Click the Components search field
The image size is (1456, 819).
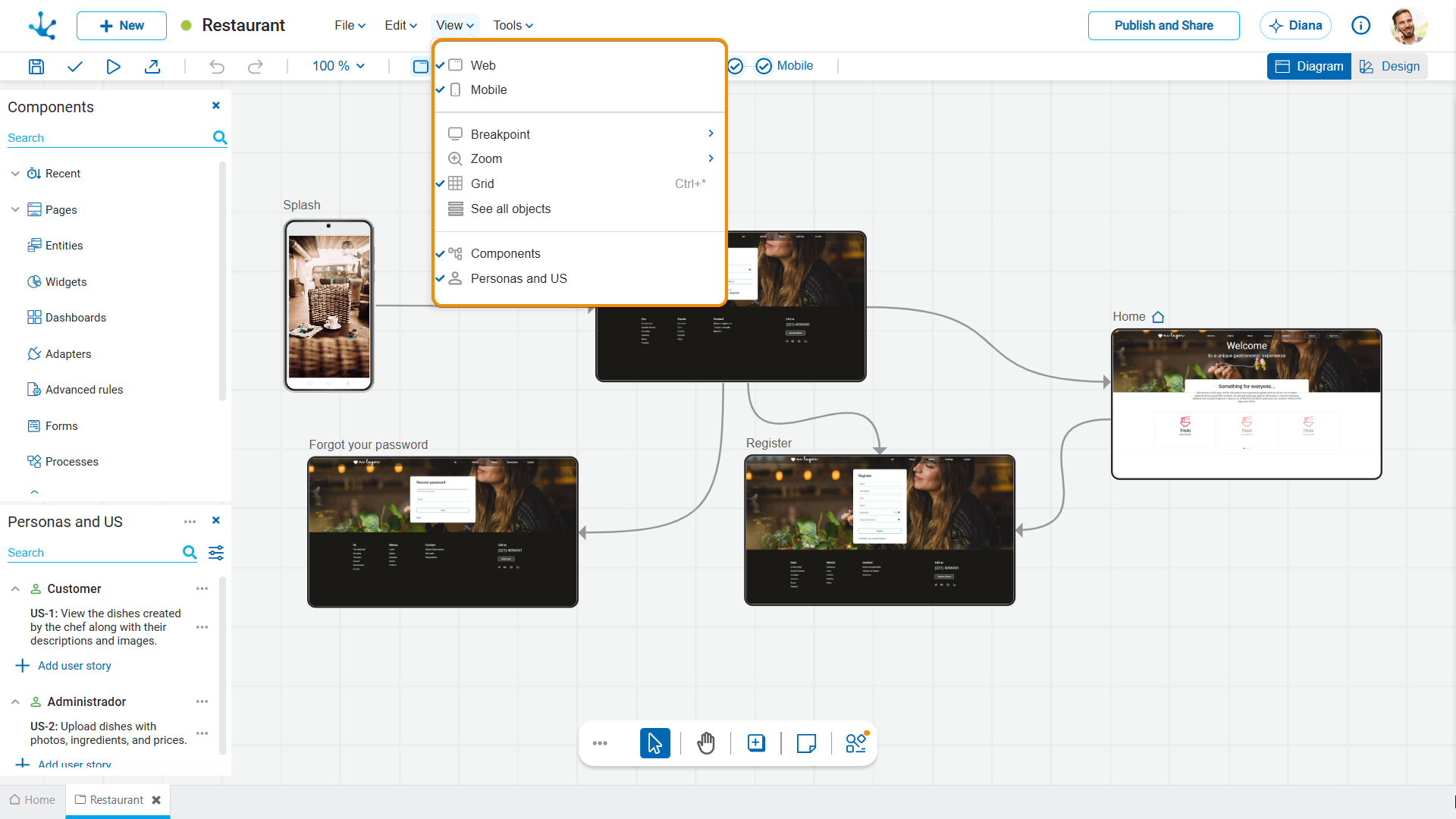(x=108, y=137)
